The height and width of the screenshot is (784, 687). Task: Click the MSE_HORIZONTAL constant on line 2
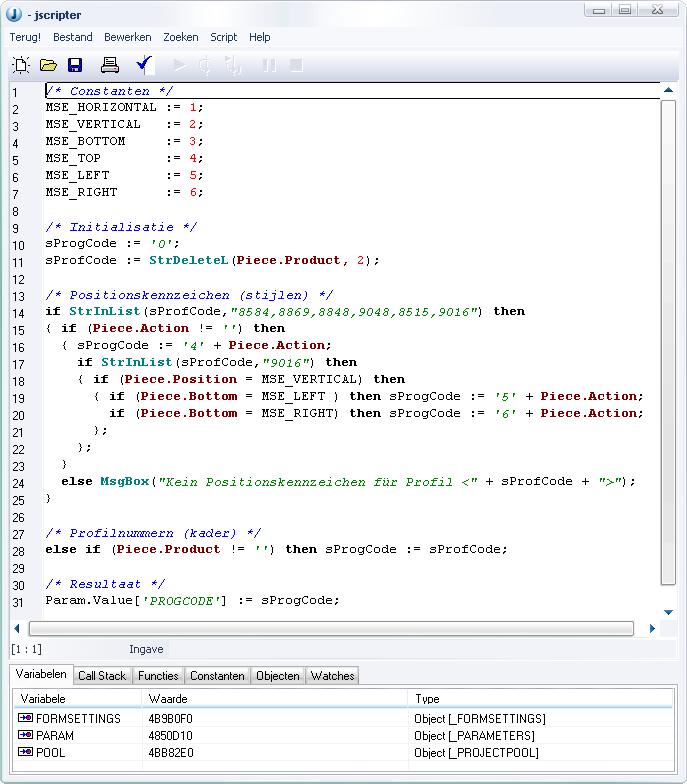click(x=101, y=108)
